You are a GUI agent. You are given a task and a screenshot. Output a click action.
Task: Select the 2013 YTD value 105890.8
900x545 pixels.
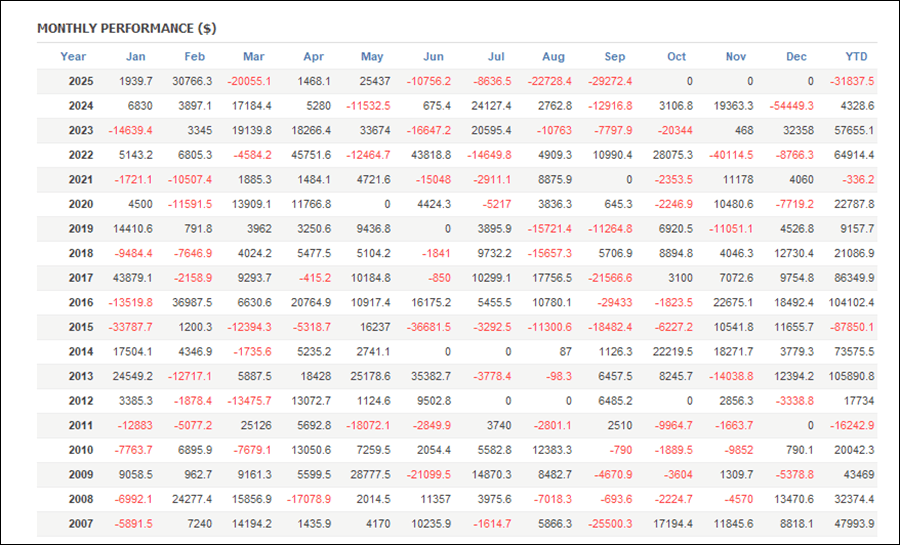click(x=850, y=376)
